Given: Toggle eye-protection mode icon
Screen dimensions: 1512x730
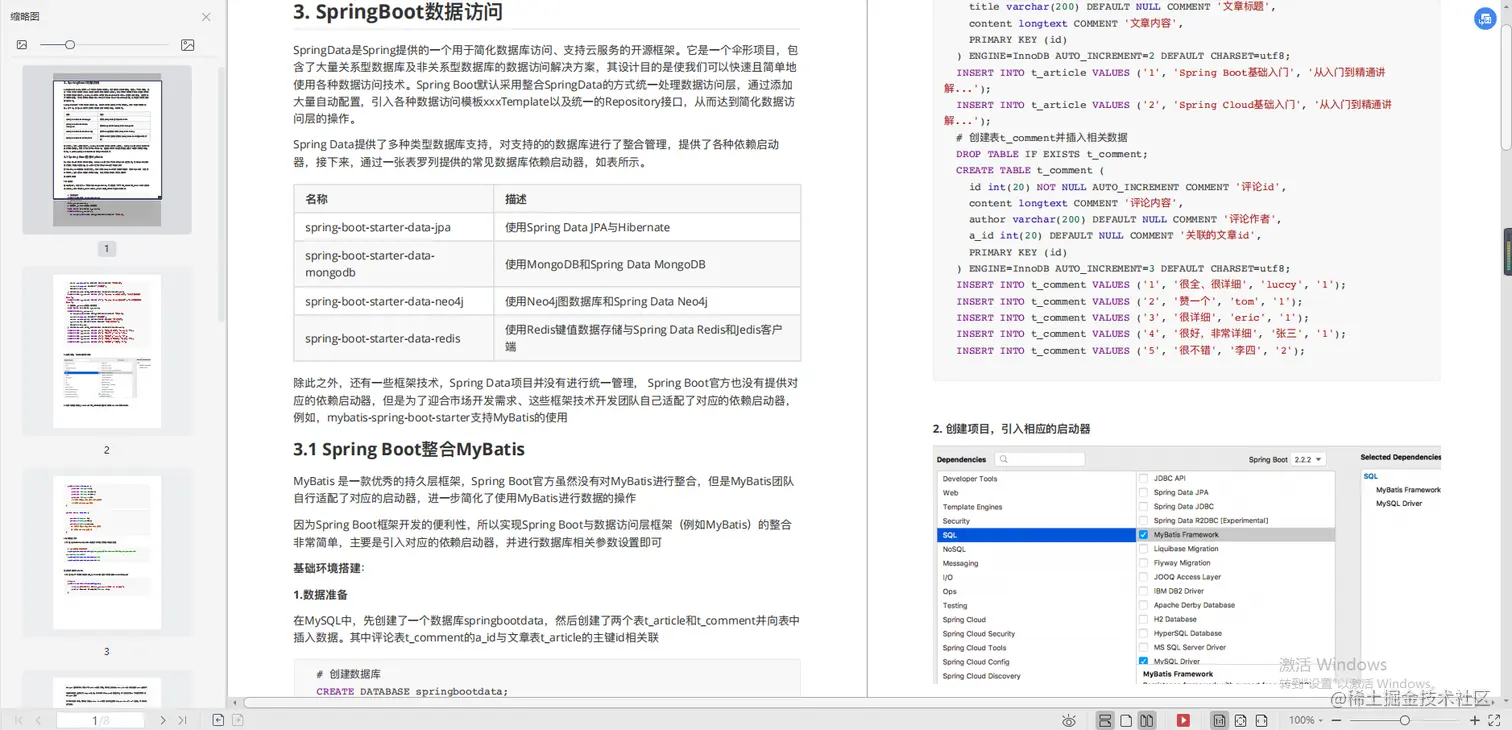Looking at the screenshot, I should 1069,720.
